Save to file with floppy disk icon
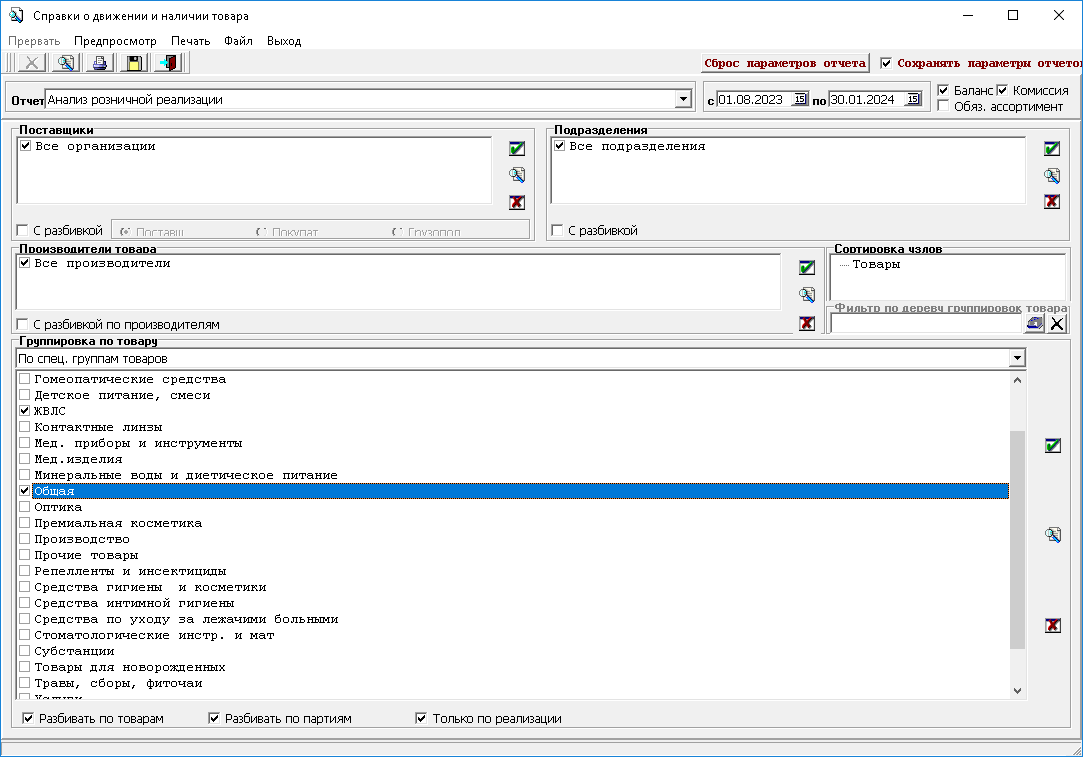The width and height of the screenshot is (1083, 757). click(x=134, y=63)
